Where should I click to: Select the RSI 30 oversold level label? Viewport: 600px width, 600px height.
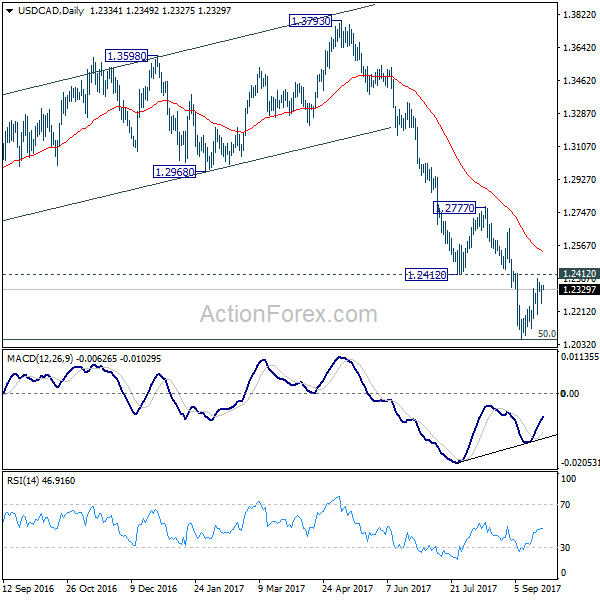coord(565,548)
